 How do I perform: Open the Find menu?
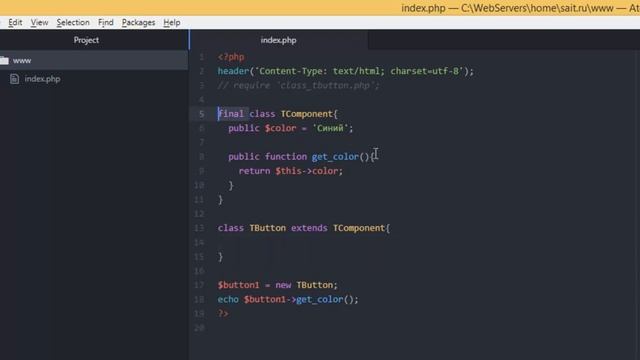pos(106,22)
